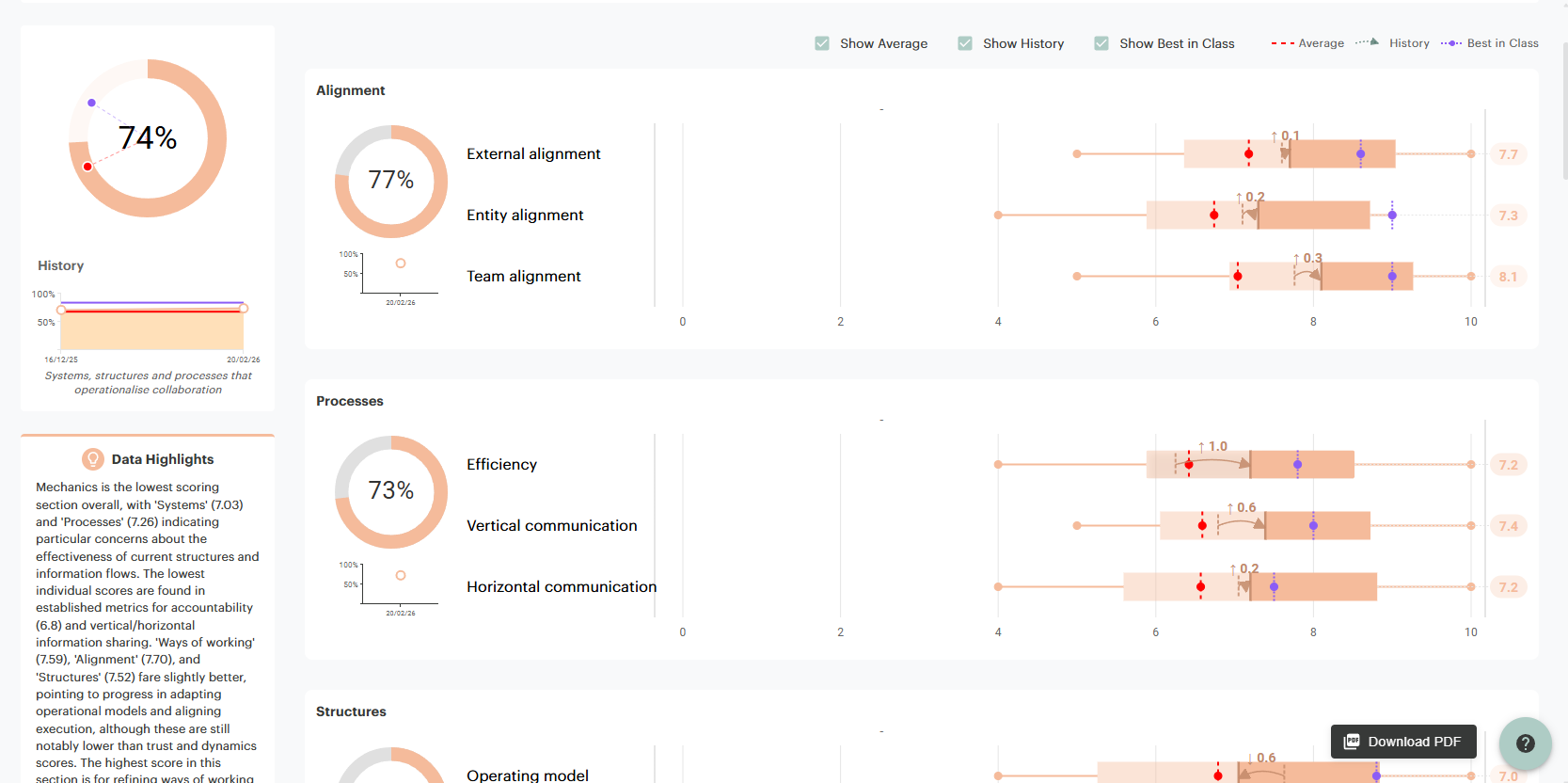This screenshot has width=1568, height=783.
Task: Click the history arrow labeled 1.0 on Efficiency
Action: coord(1213,460)
